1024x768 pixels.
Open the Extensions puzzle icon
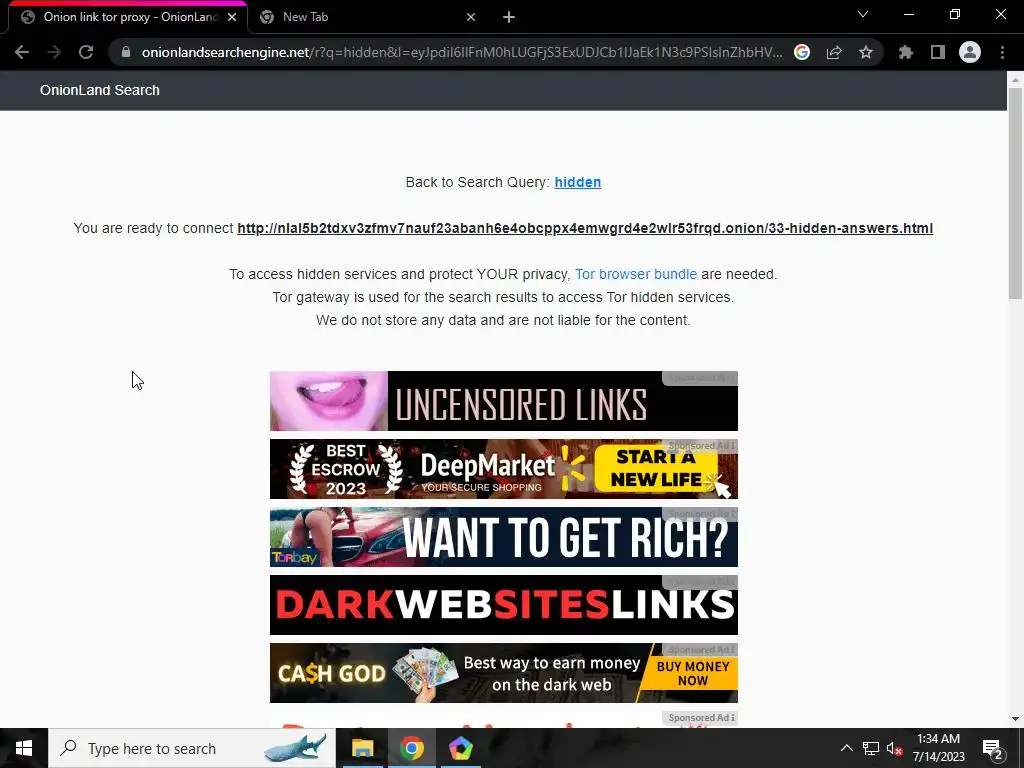point(906,52)
